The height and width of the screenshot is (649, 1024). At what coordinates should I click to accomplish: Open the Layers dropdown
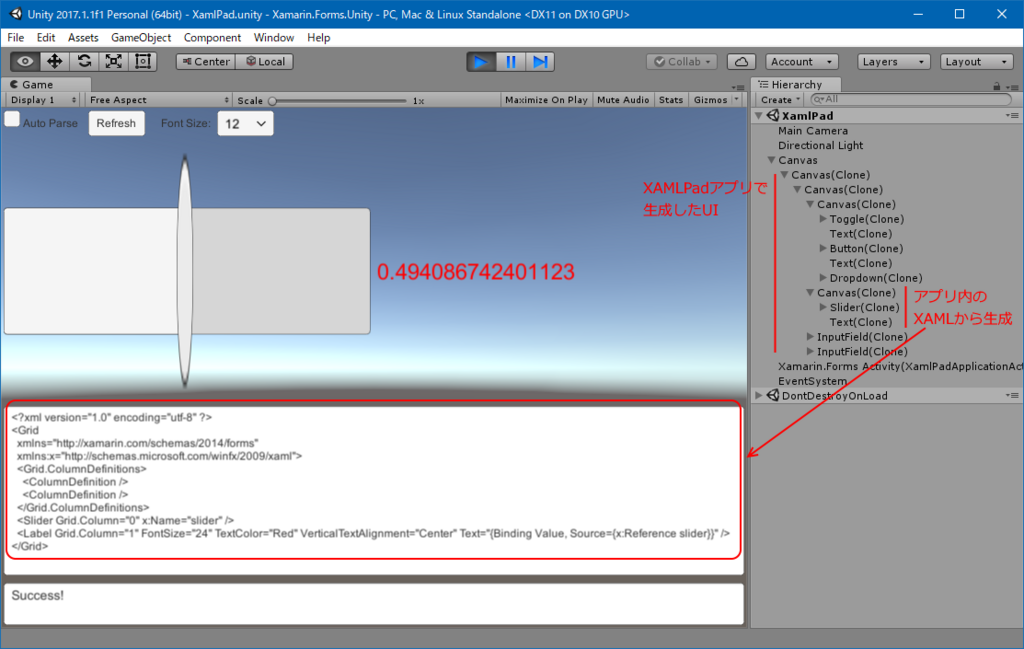(x=893, y=62)
